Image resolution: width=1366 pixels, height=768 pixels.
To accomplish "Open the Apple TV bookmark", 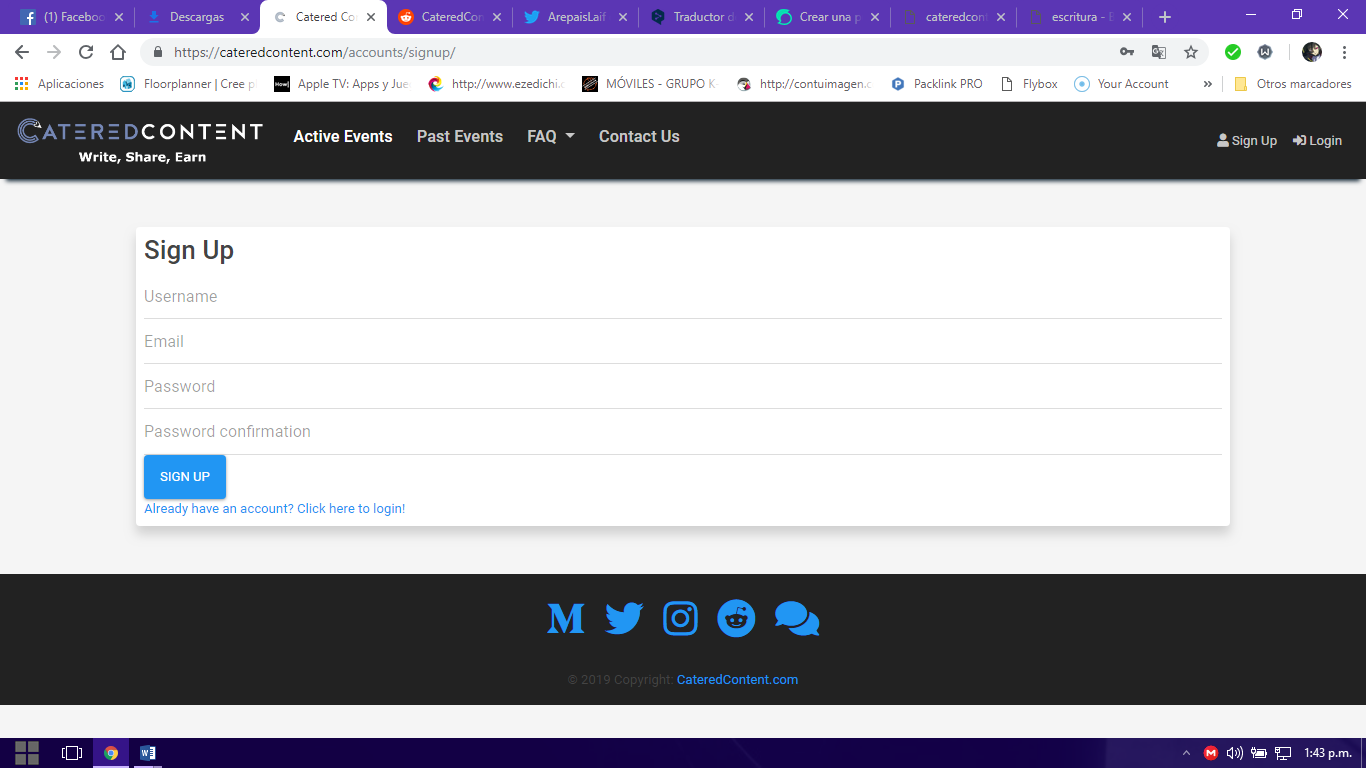I will [x=341, y=84].
